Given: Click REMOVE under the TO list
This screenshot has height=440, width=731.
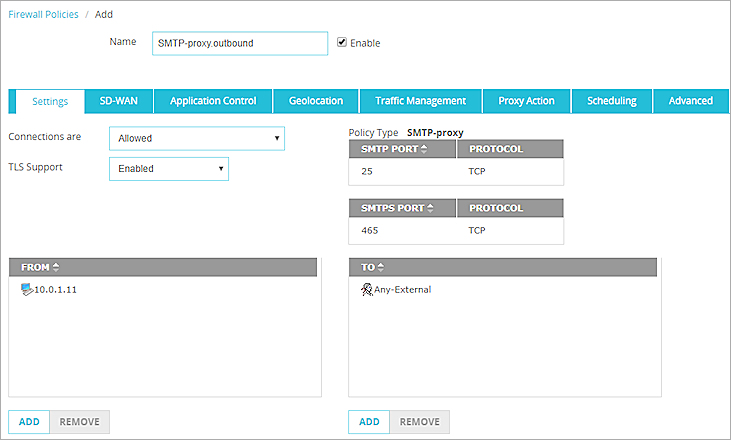Looking at the screenshot, I should pyautogui.click(x=419, y=422).
